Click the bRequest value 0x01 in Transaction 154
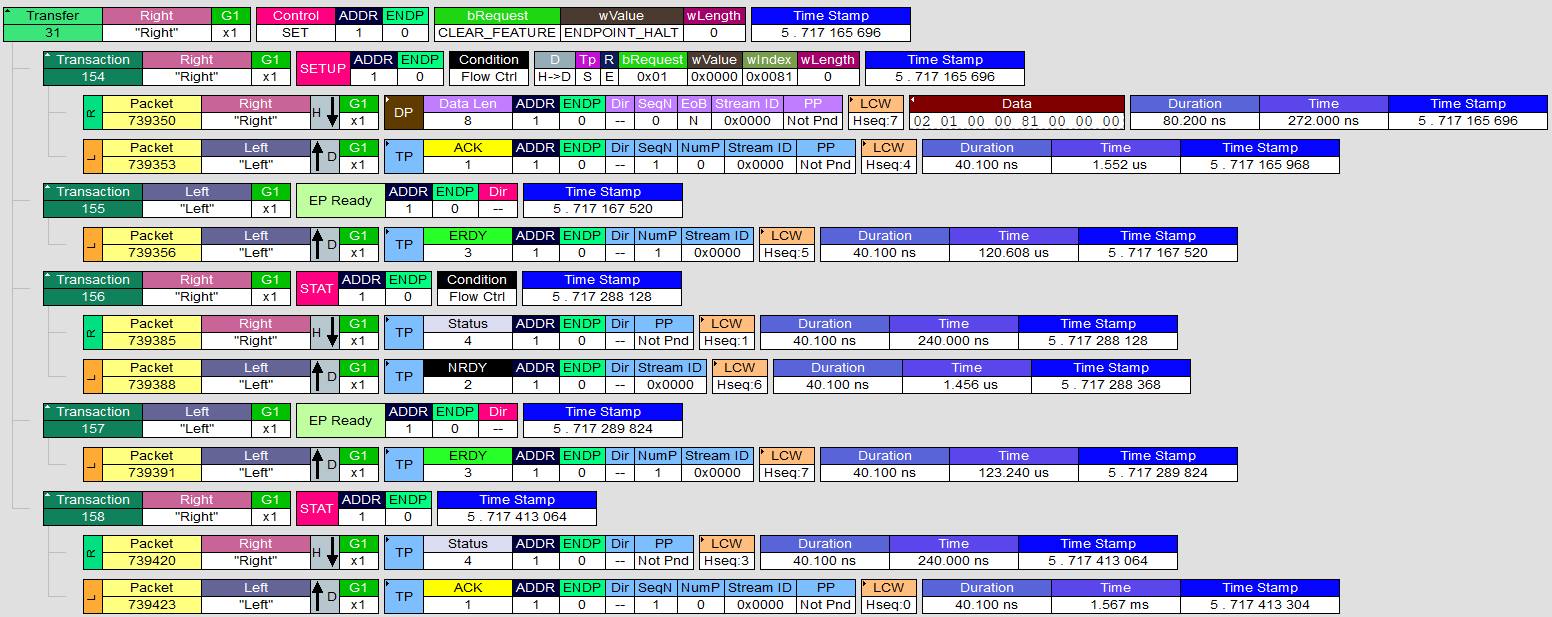This screenshot has width=1552, height=617. pyautogui.click(x=652, y=76)
